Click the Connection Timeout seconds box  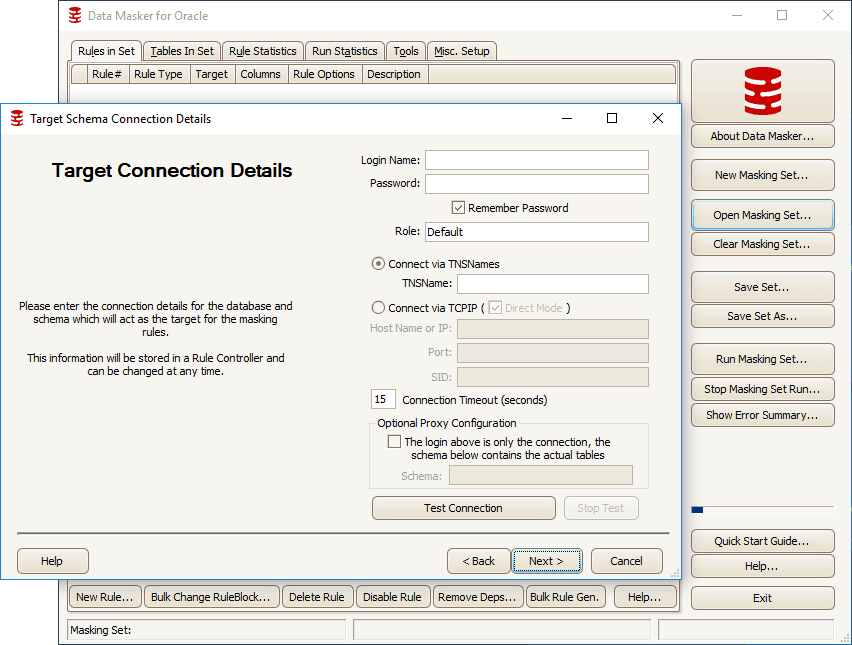coord(383,399)
